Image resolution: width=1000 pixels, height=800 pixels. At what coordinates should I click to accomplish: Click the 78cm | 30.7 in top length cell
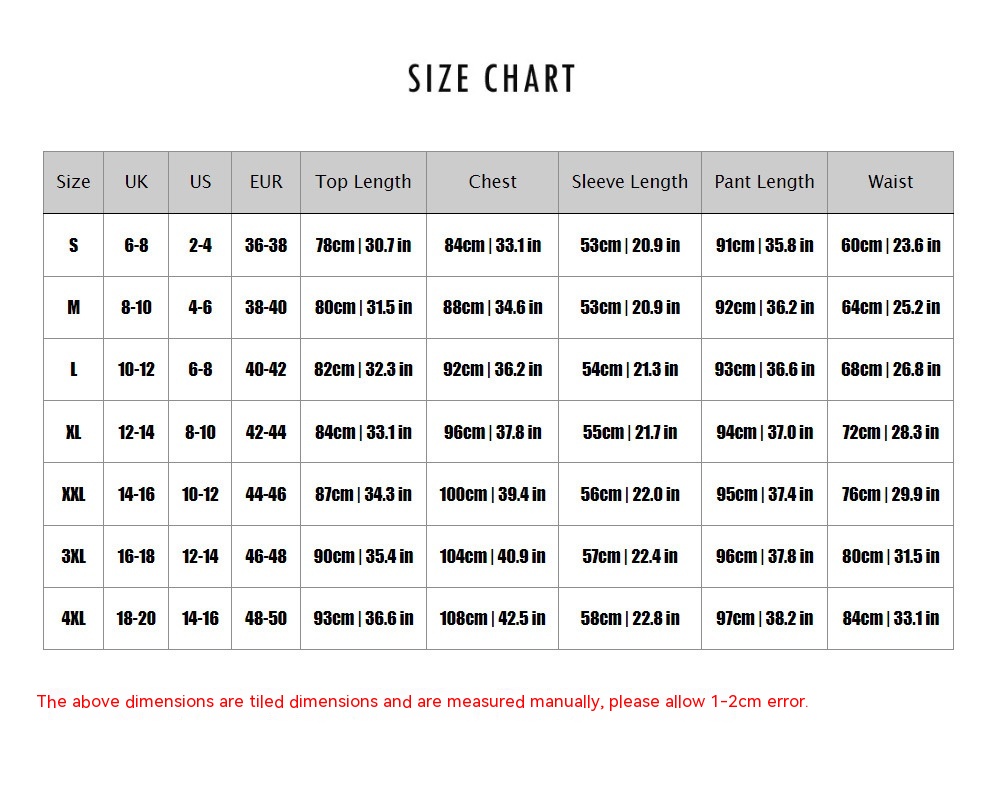pos(363,245)
